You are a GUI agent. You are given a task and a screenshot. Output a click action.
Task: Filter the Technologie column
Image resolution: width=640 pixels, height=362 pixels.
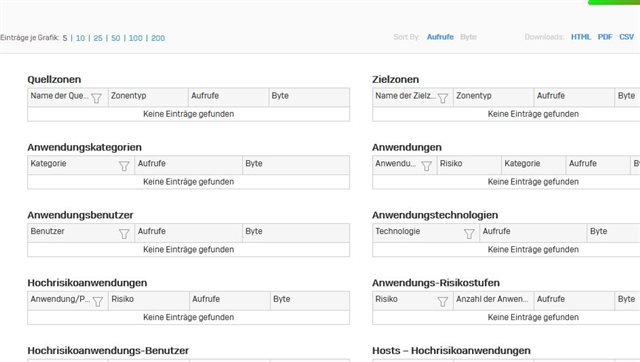469,234
